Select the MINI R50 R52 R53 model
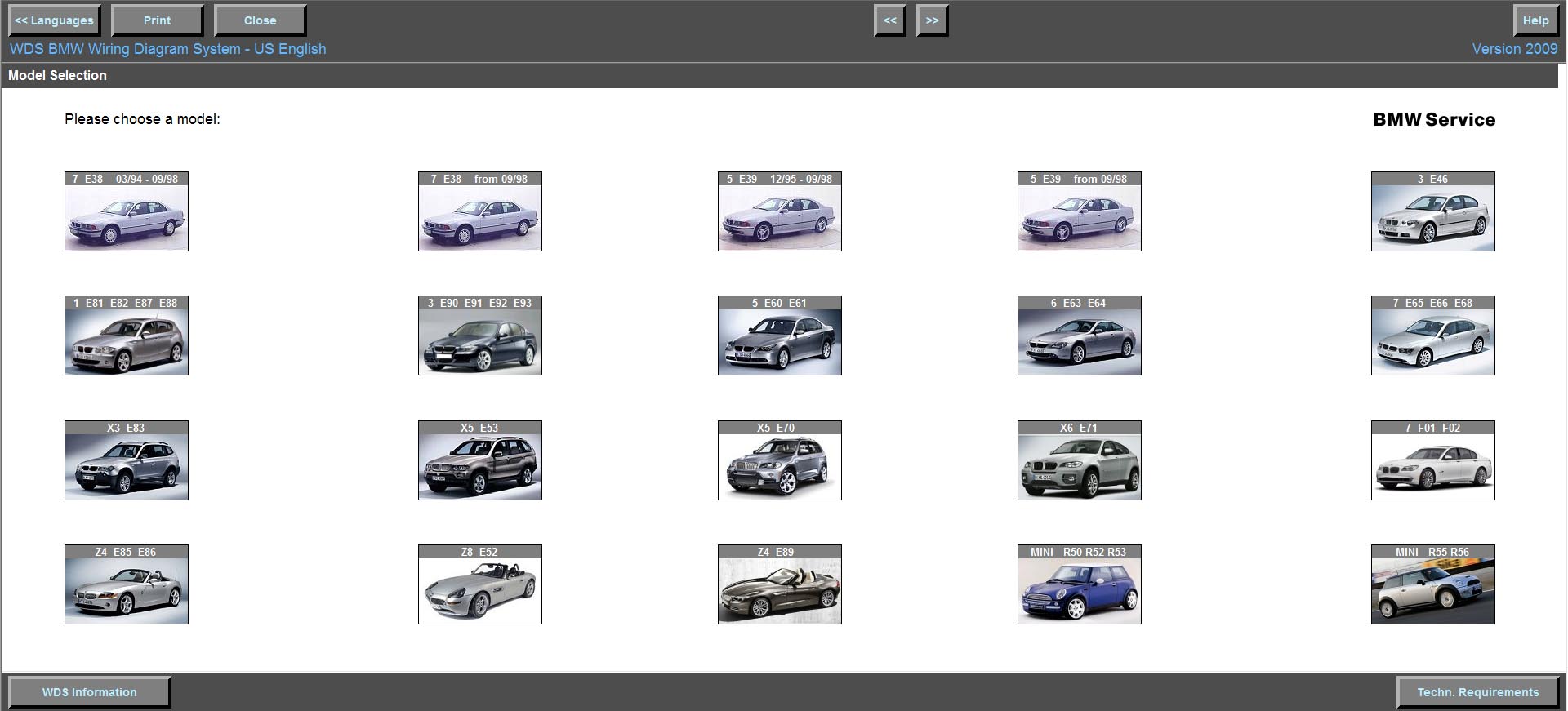 point(1080,584)
